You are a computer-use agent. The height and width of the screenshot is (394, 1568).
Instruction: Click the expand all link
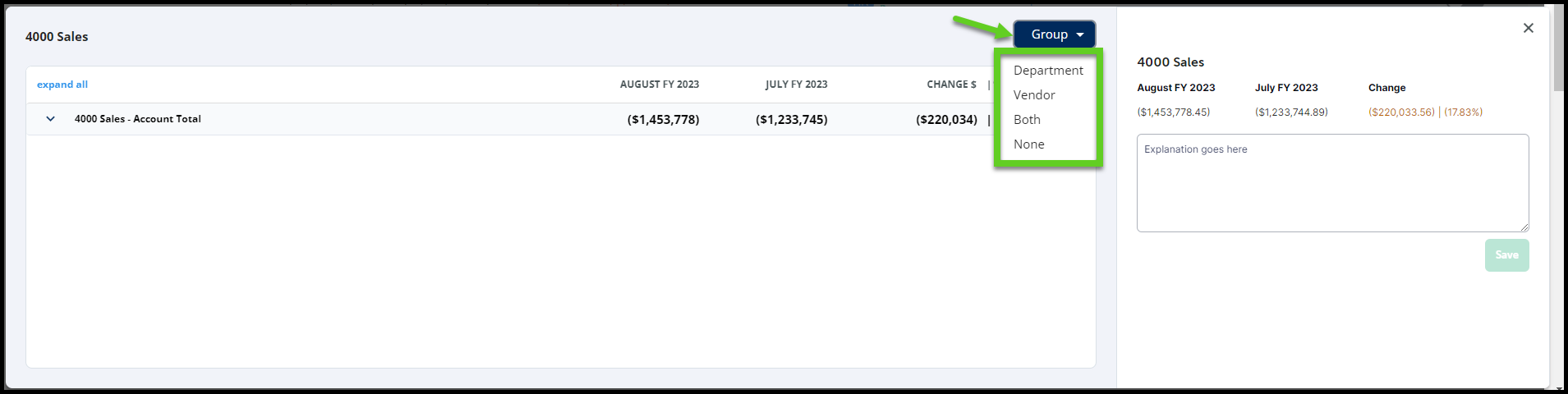pos(62,85)
